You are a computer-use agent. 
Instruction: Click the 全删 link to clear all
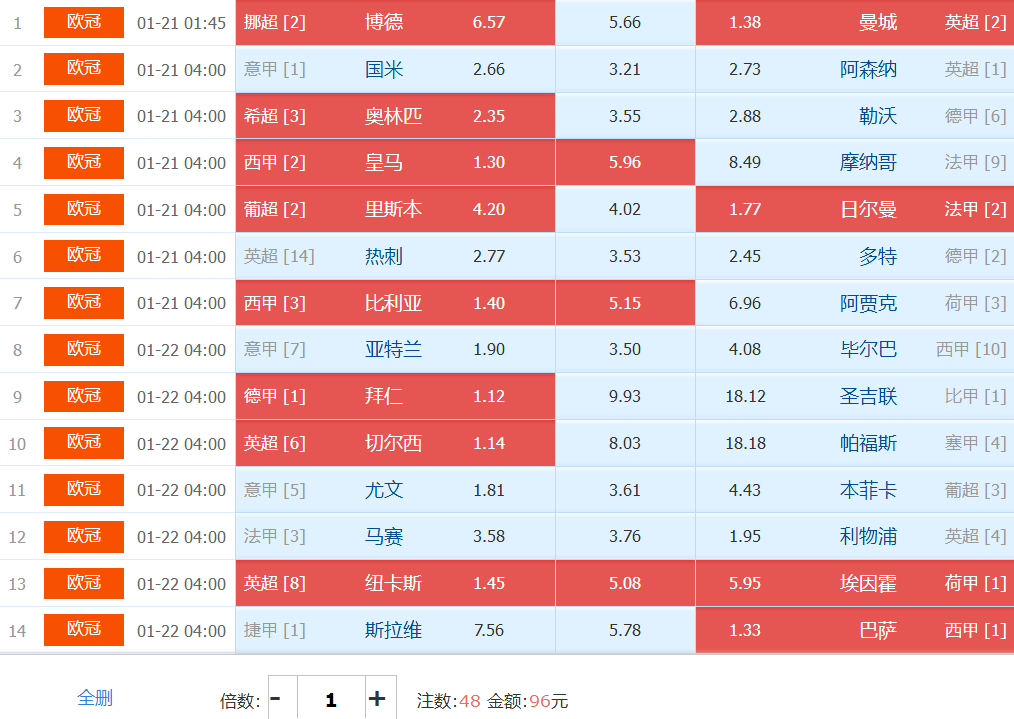coord(95,698)
